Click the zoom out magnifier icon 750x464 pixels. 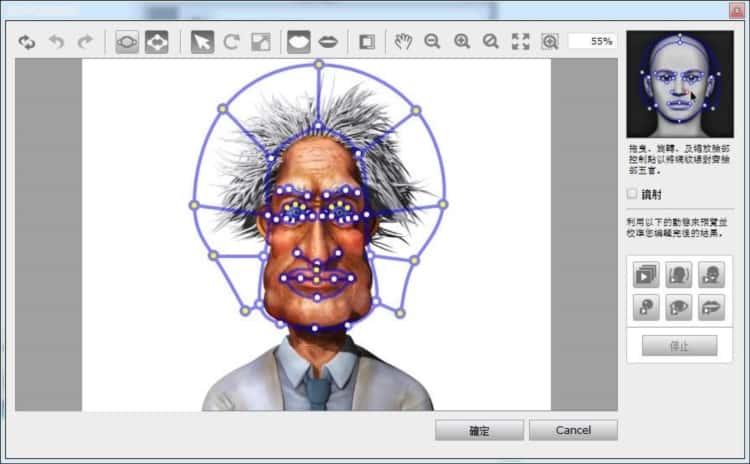[x=432, y=42]
